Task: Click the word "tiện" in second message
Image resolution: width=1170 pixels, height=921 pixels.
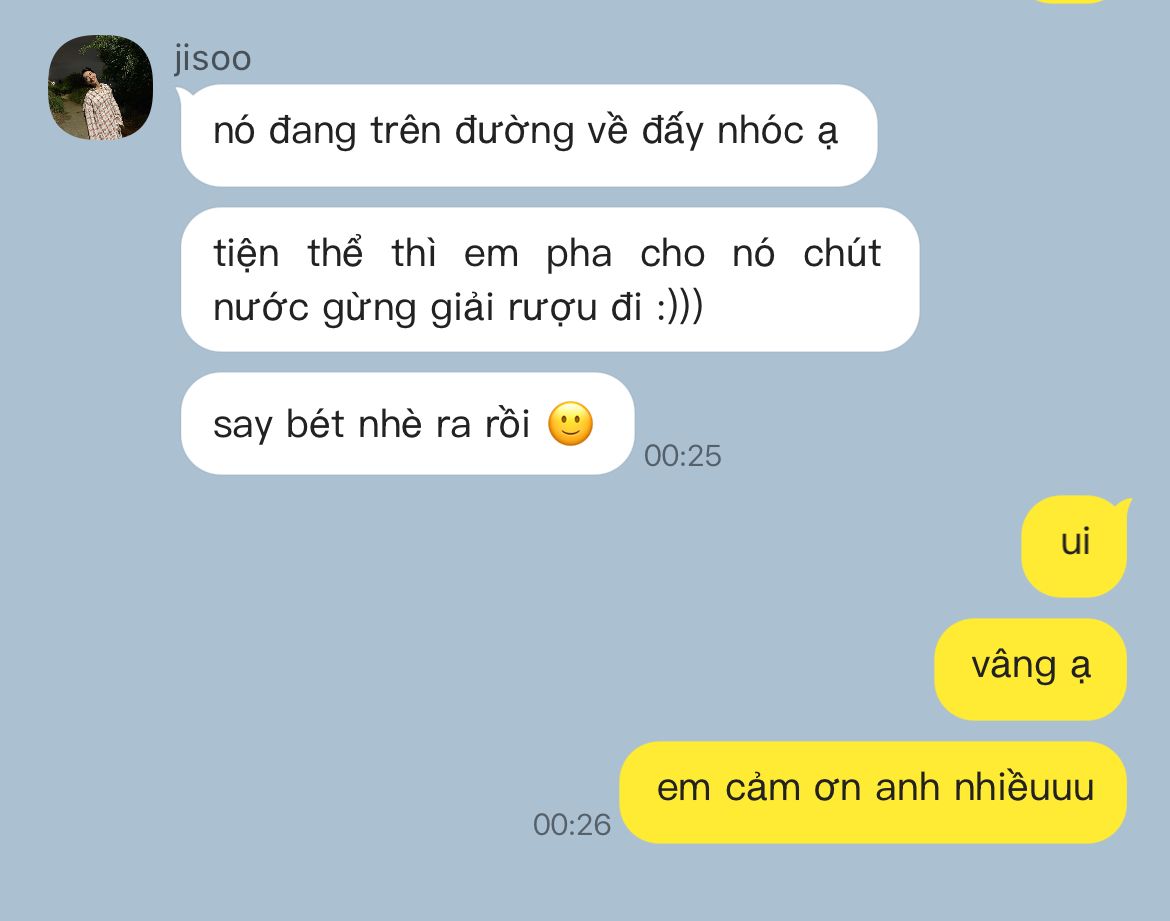Action: (x=246, y=253)
